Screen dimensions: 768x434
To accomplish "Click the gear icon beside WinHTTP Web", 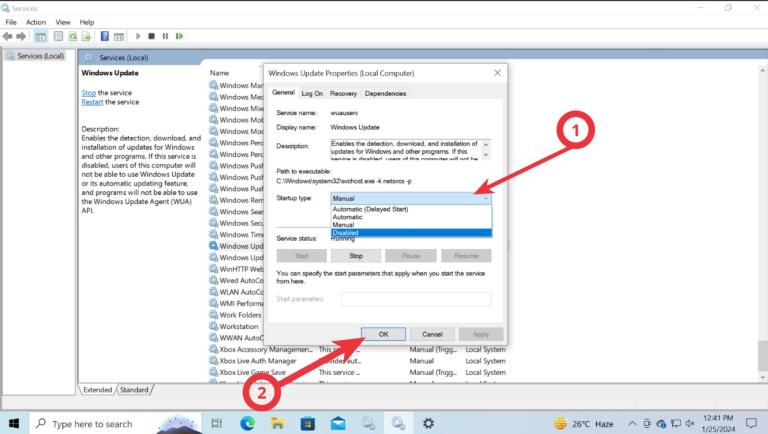I will point(214,269).
